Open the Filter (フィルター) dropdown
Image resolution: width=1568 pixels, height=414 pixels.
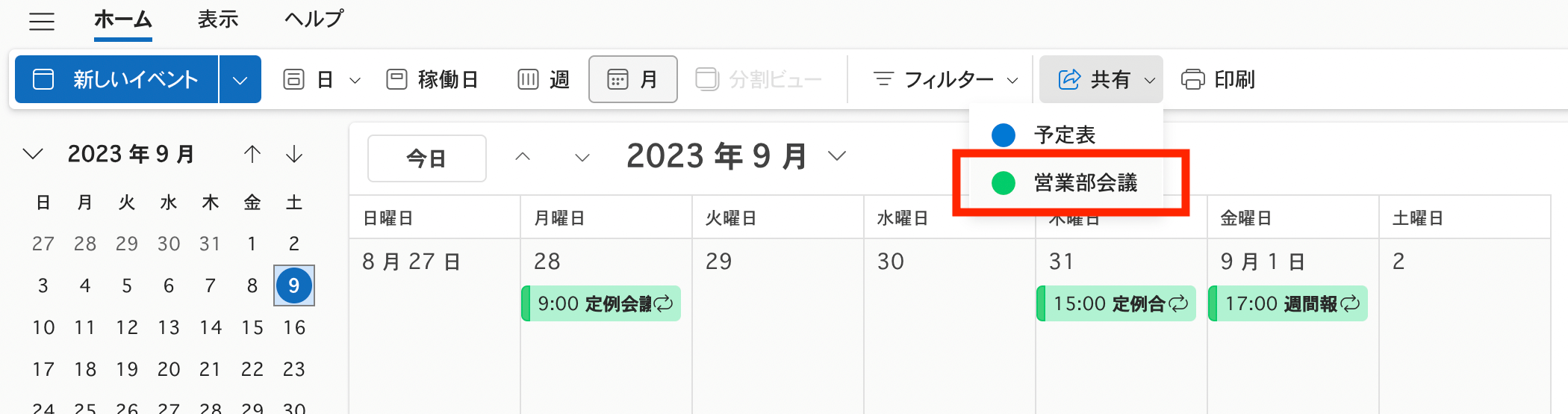click(945, 79)
